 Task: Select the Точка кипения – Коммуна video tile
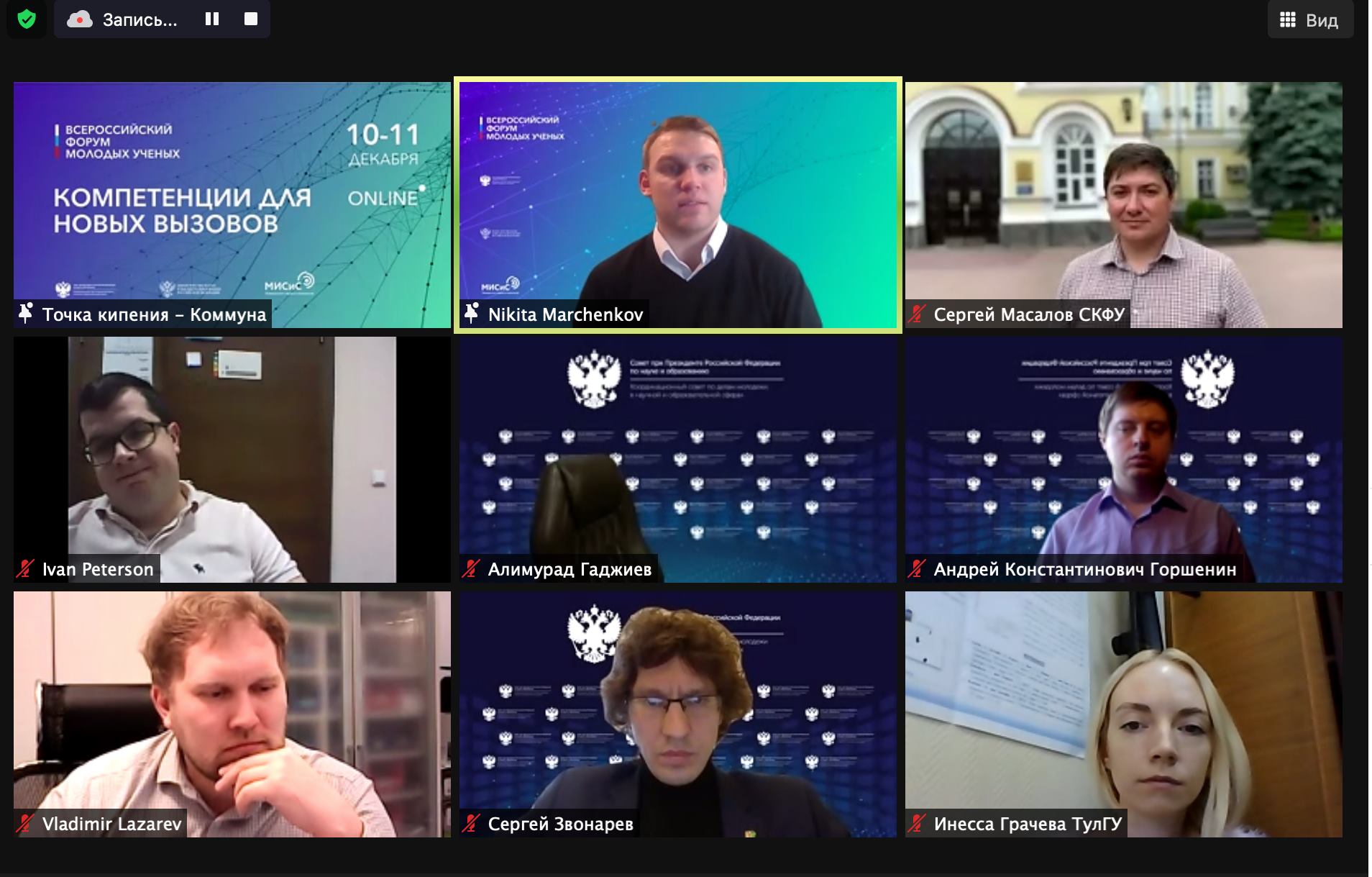coord(232,205)
